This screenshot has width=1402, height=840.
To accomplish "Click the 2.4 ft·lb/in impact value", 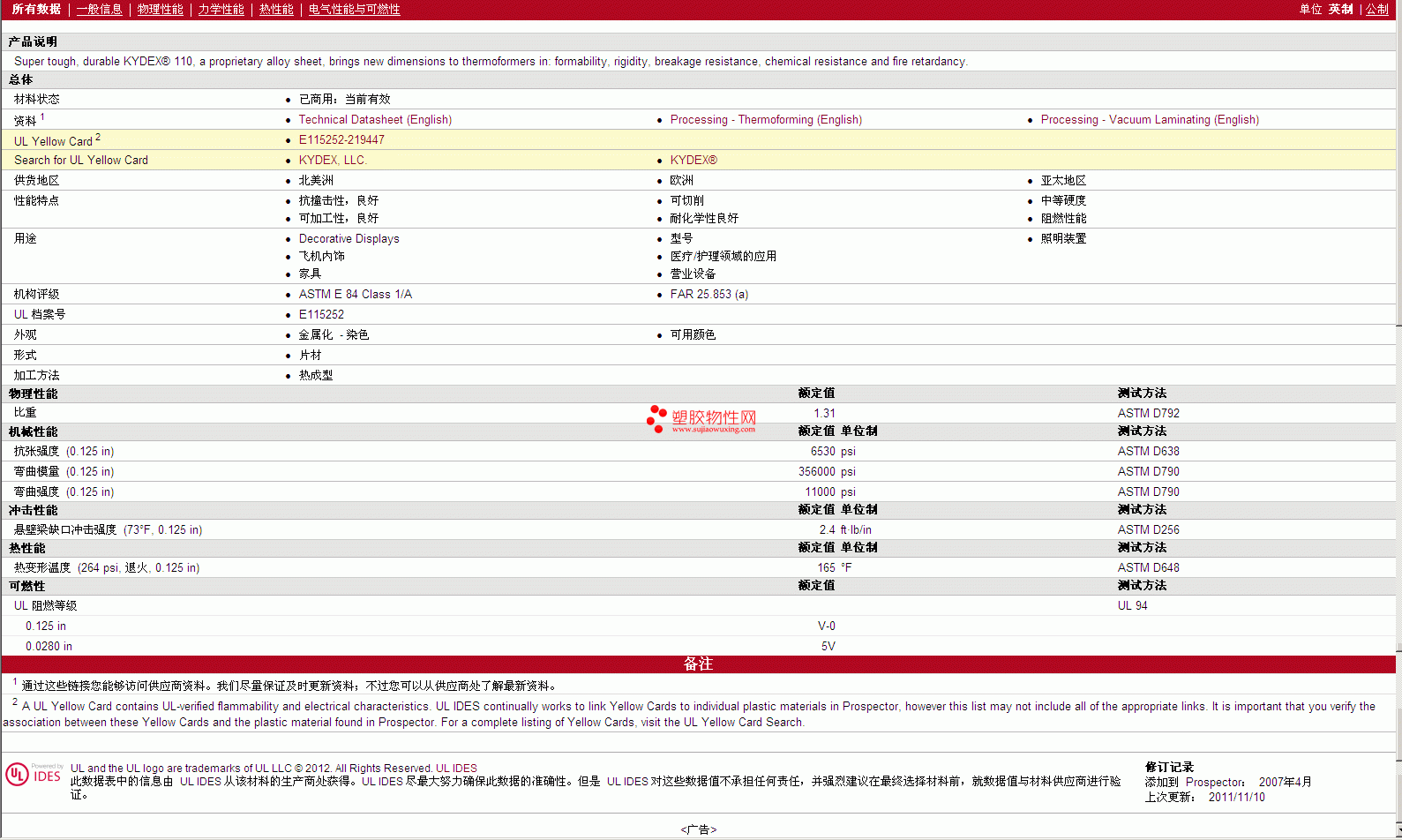I will pyautogui.click(x=845, y=529).
